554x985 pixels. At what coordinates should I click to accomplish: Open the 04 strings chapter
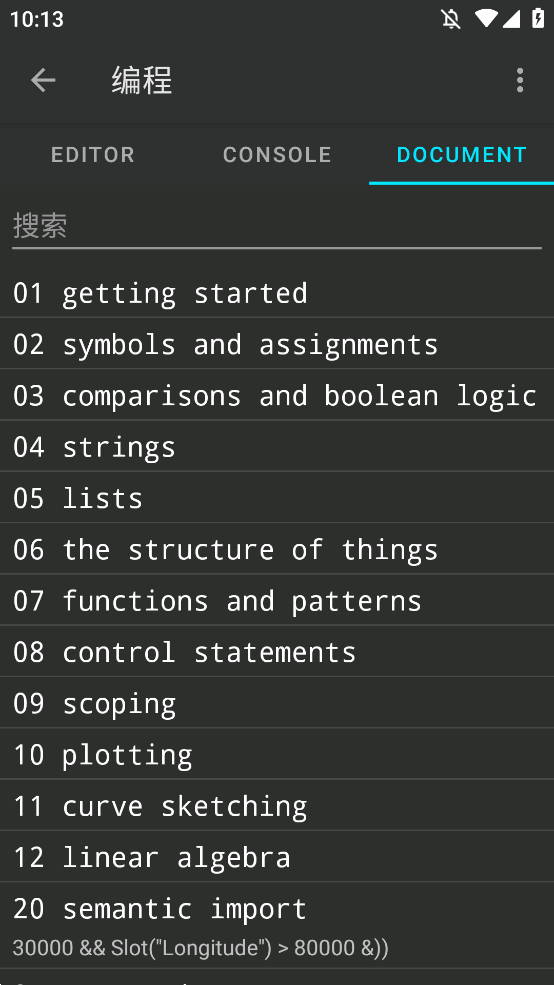(277, 447)
